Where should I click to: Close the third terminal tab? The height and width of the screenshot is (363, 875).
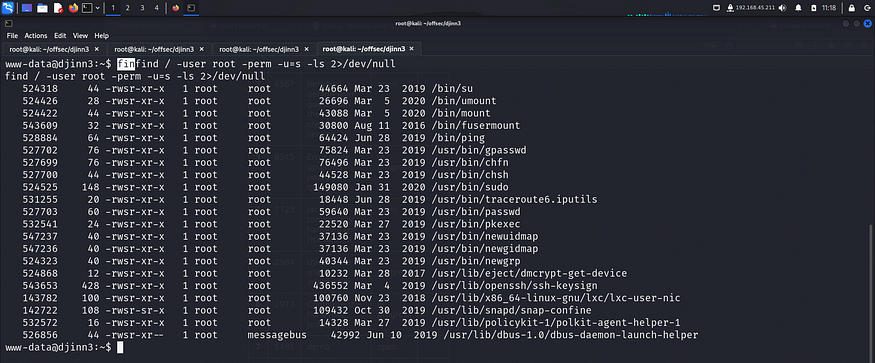306,49
